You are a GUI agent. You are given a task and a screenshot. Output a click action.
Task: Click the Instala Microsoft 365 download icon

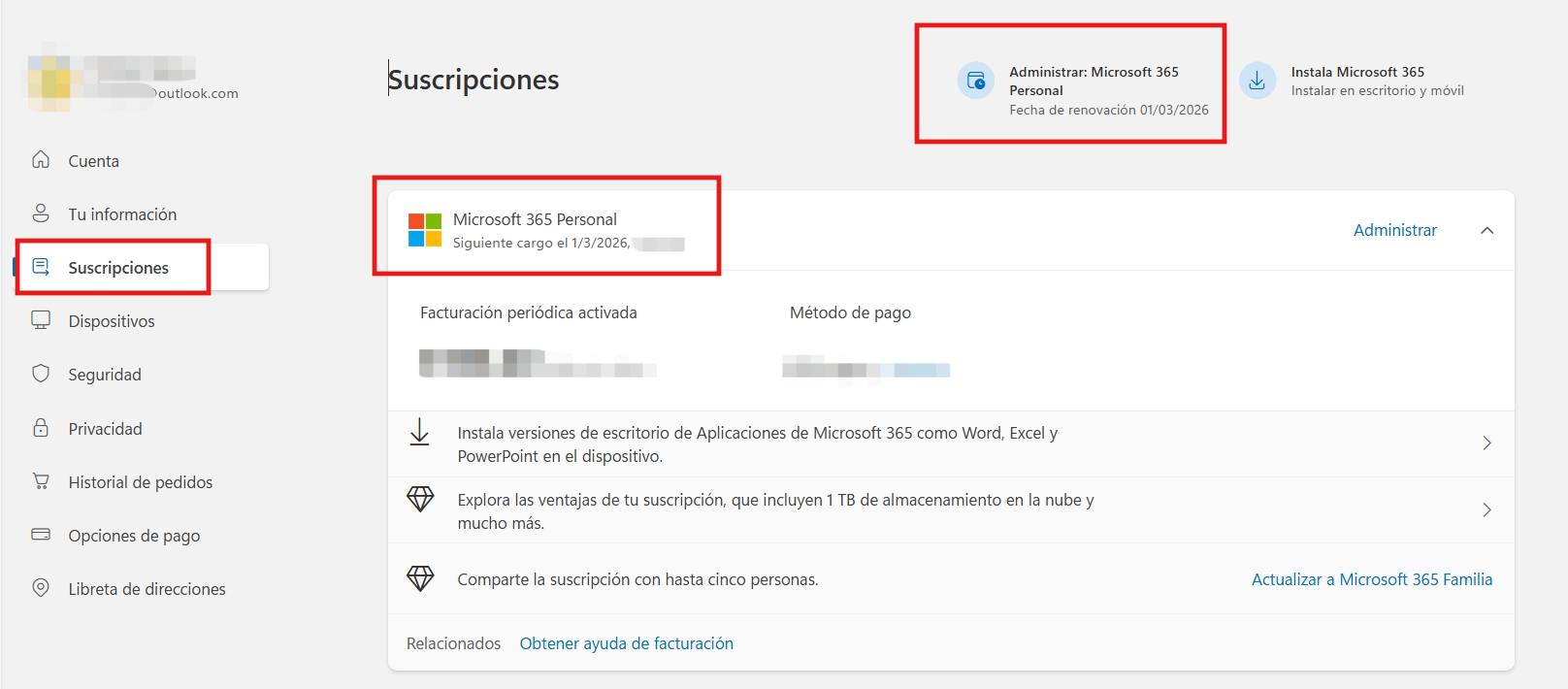tap(1258, 81)
